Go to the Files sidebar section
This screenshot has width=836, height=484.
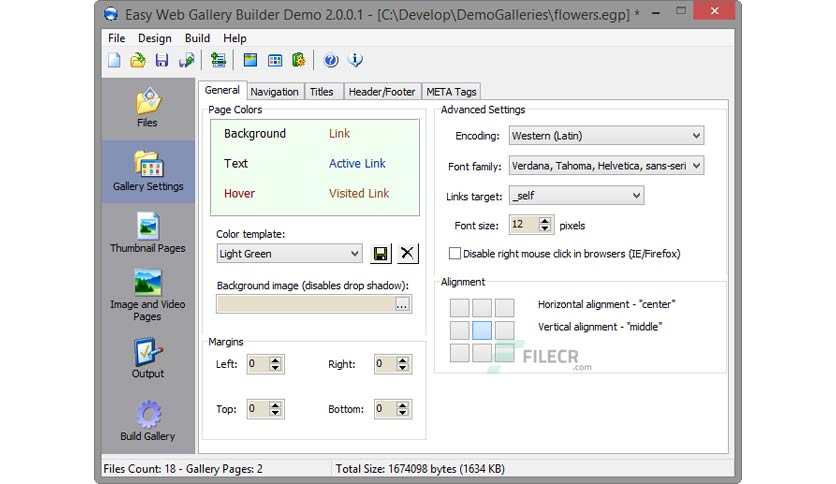(148, 108)
